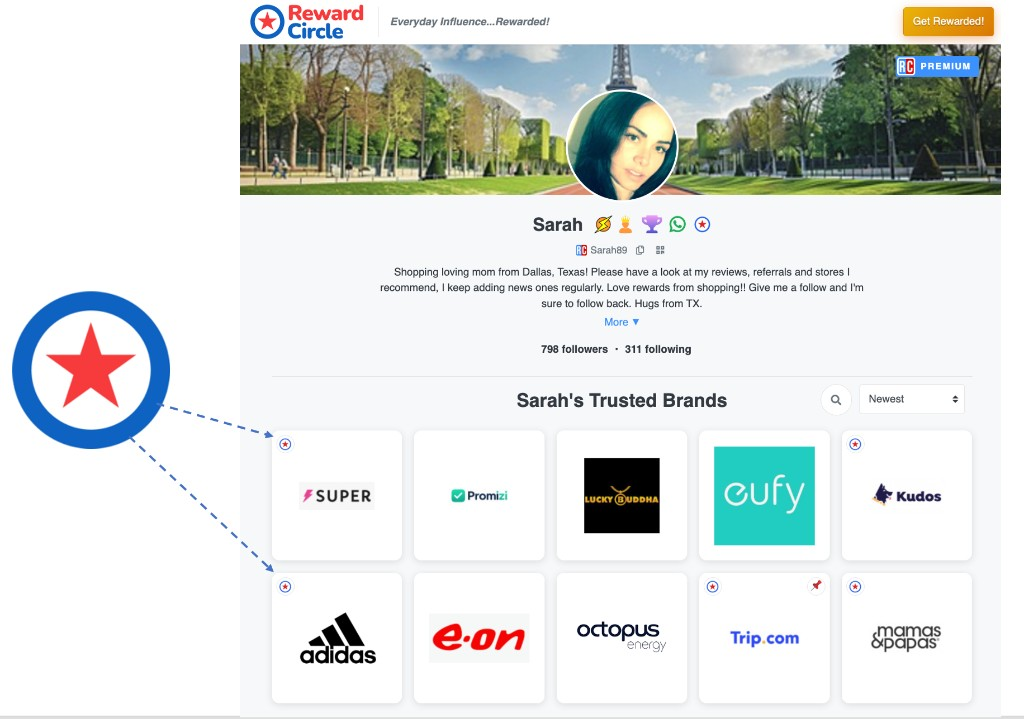View the 311 following list
Screen dimensions: 1024x719
pyautogui.click(x=658, y=349)
